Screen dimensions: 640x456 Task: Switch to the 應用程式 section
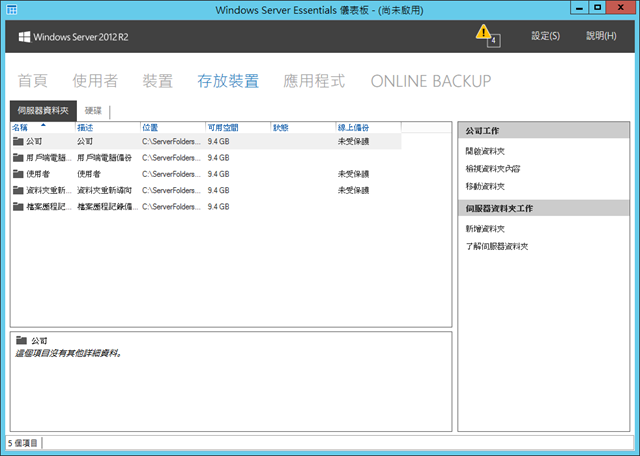tap(314, 81)
